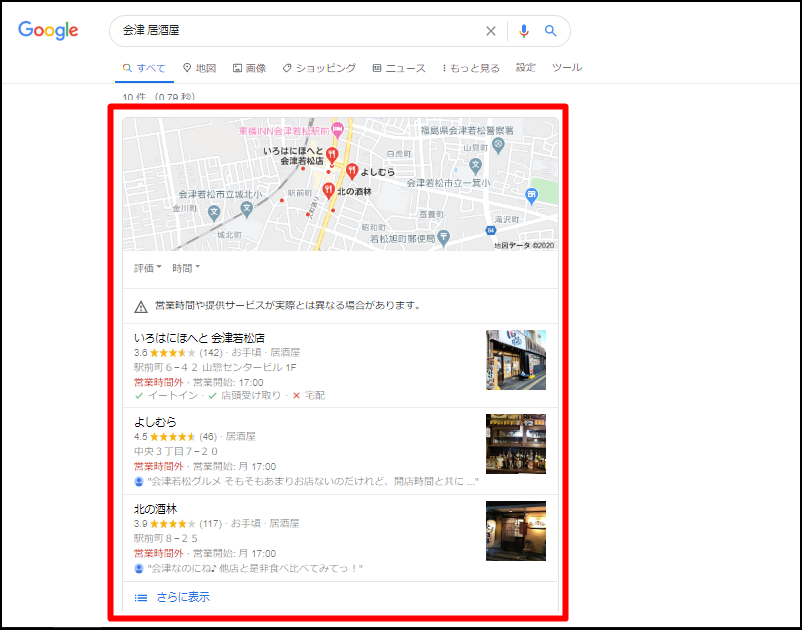Click address 中央３丁目７−２０
This screenshot has width=802, height=630.
176,451
